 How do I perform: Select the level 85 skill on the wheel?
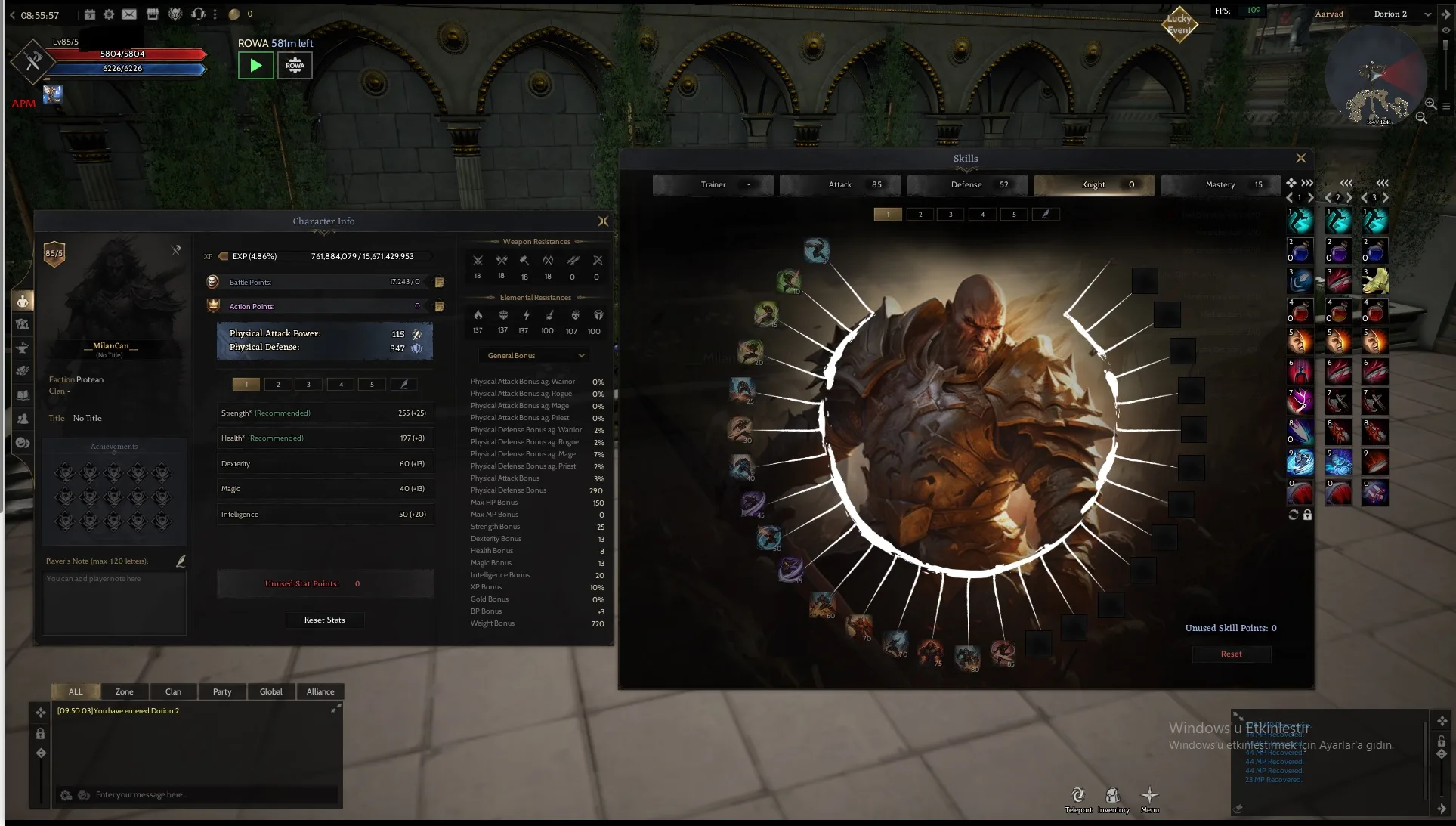[x=1003, y=652]
